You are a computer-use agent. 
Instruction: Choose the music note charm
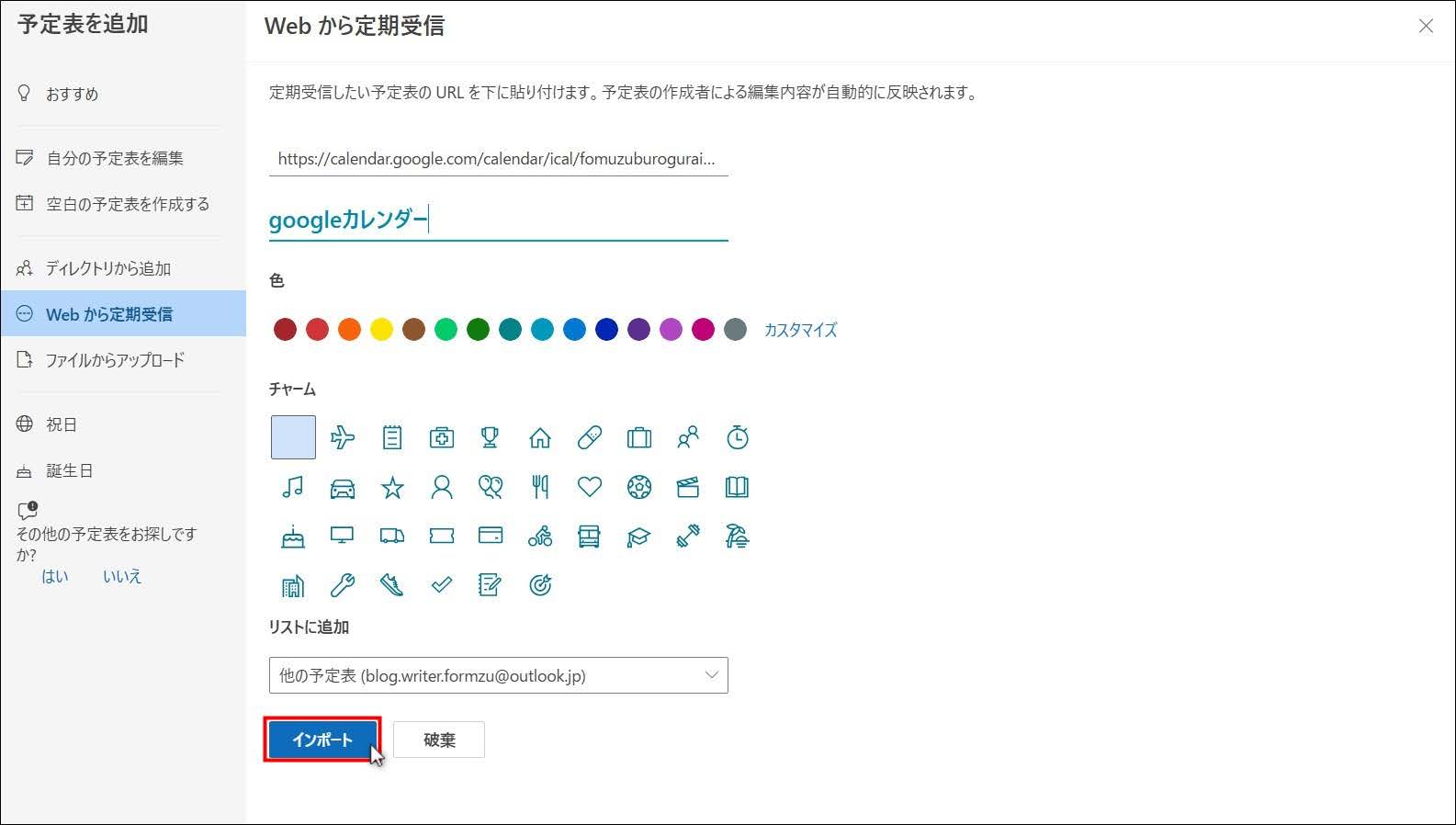[293, 487]
